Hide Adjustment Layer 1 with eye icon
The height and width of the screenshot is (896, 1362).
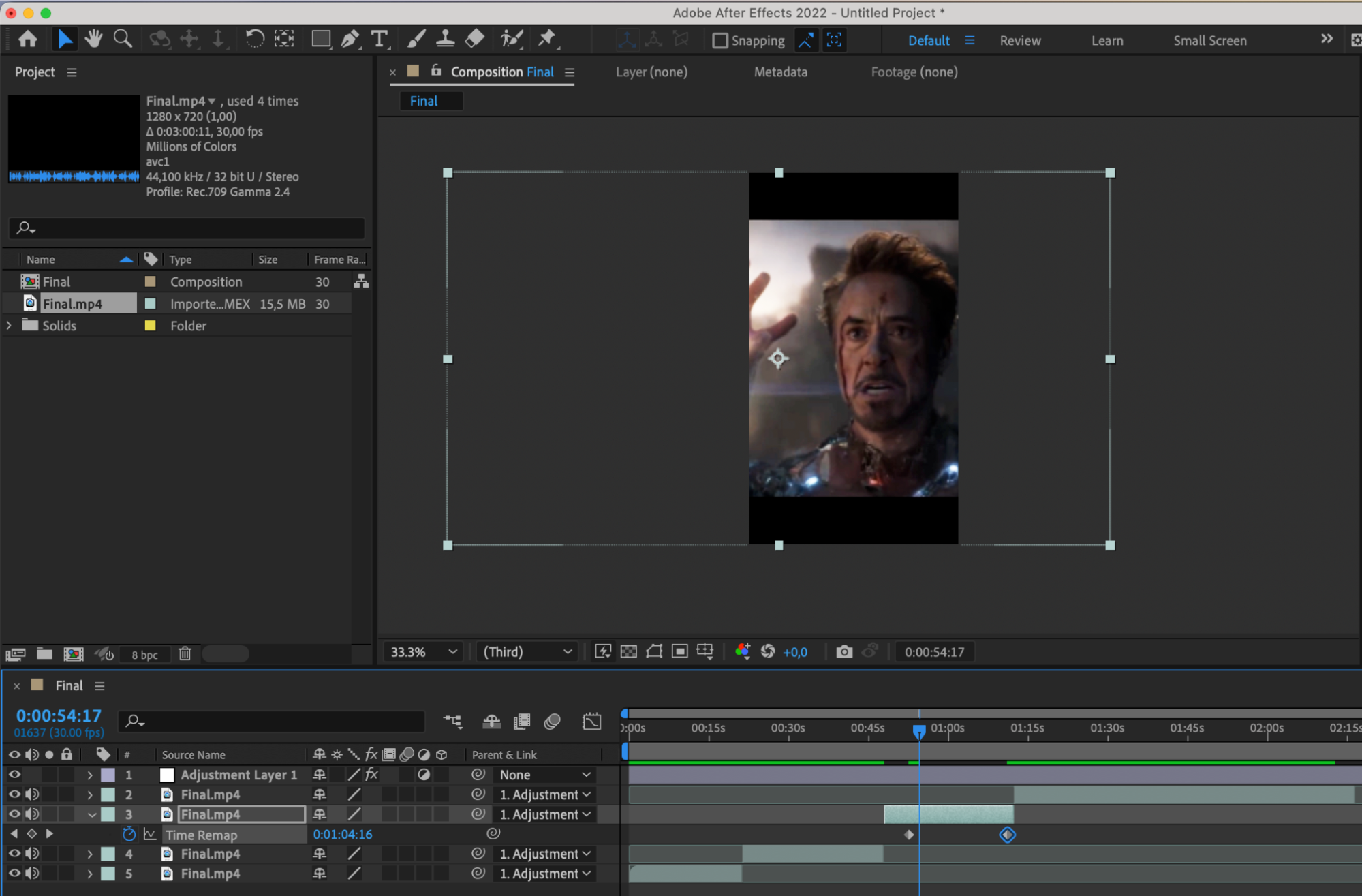14,775
